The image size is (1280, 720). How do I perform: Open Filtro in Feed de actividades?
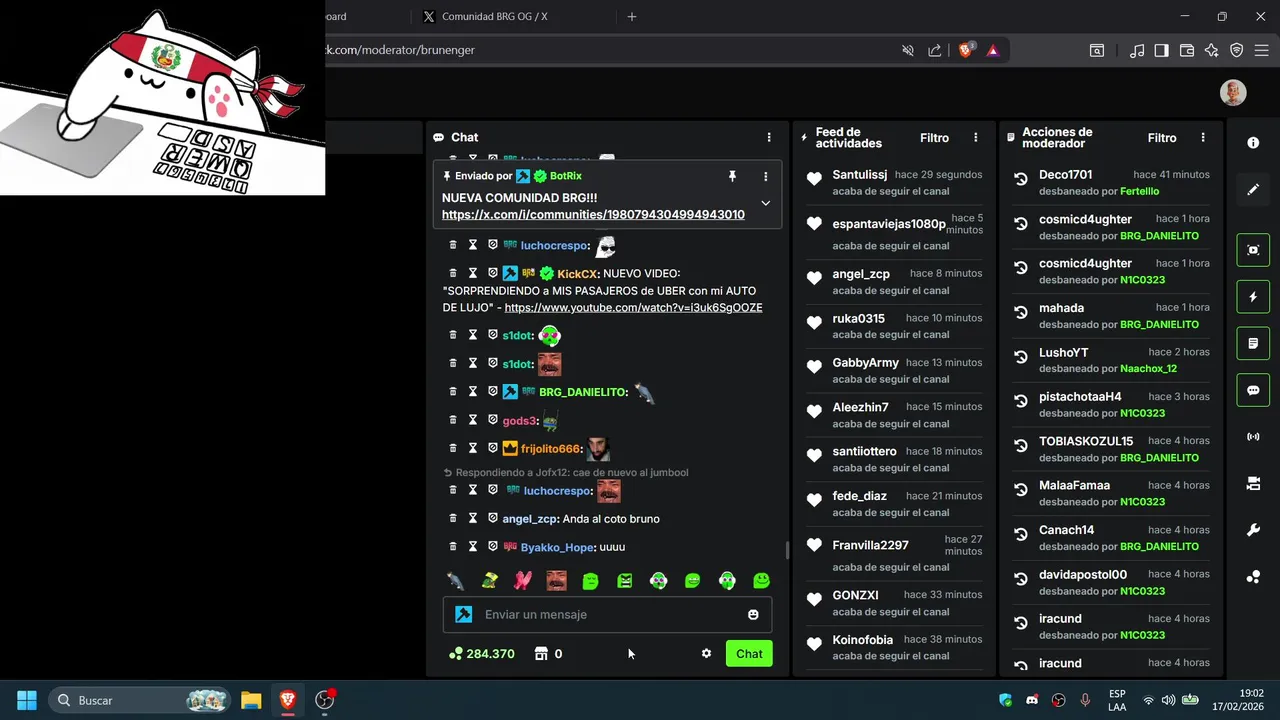(x=934, y=138)
